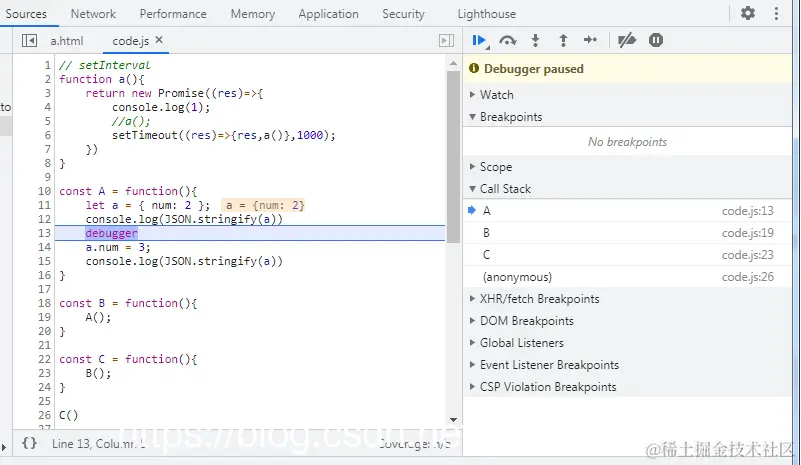Click the 'No breakpoints' message

627,142
